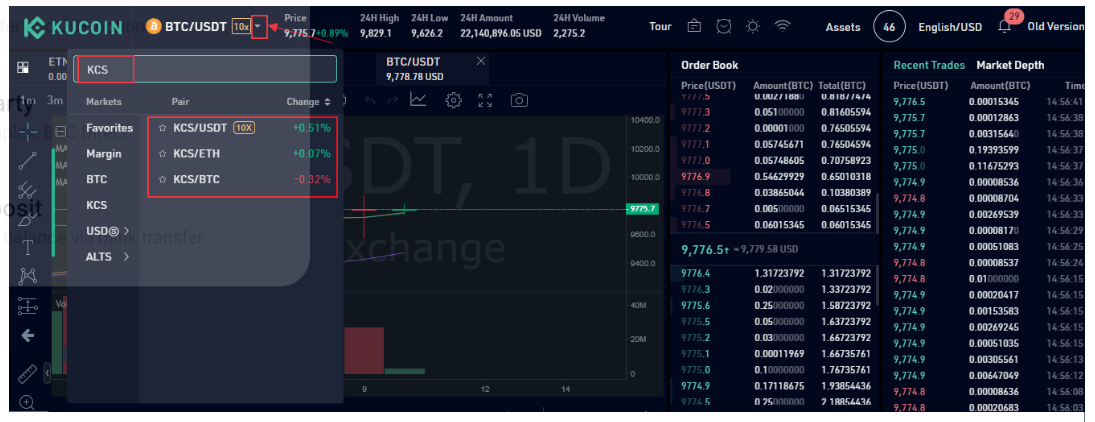The image size is (1095, 422).
Task: Toggle light theme with sun icon
Action: (753, 27)
